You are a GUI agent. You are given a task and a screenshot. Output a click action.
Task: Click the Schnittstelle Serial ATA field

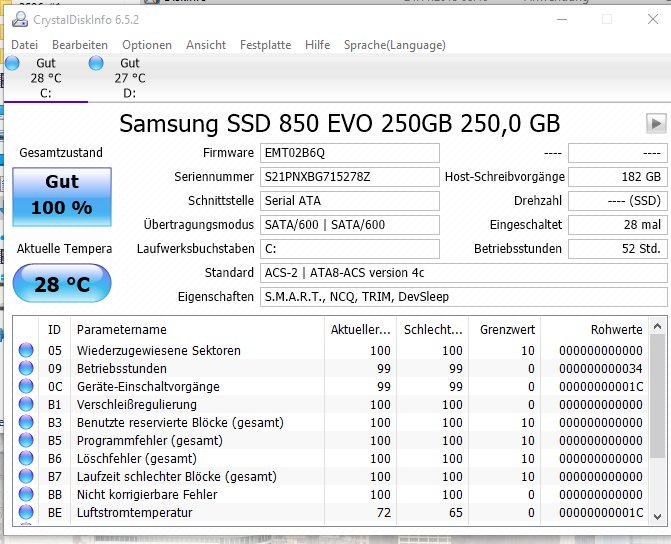[x=350, y=201]
